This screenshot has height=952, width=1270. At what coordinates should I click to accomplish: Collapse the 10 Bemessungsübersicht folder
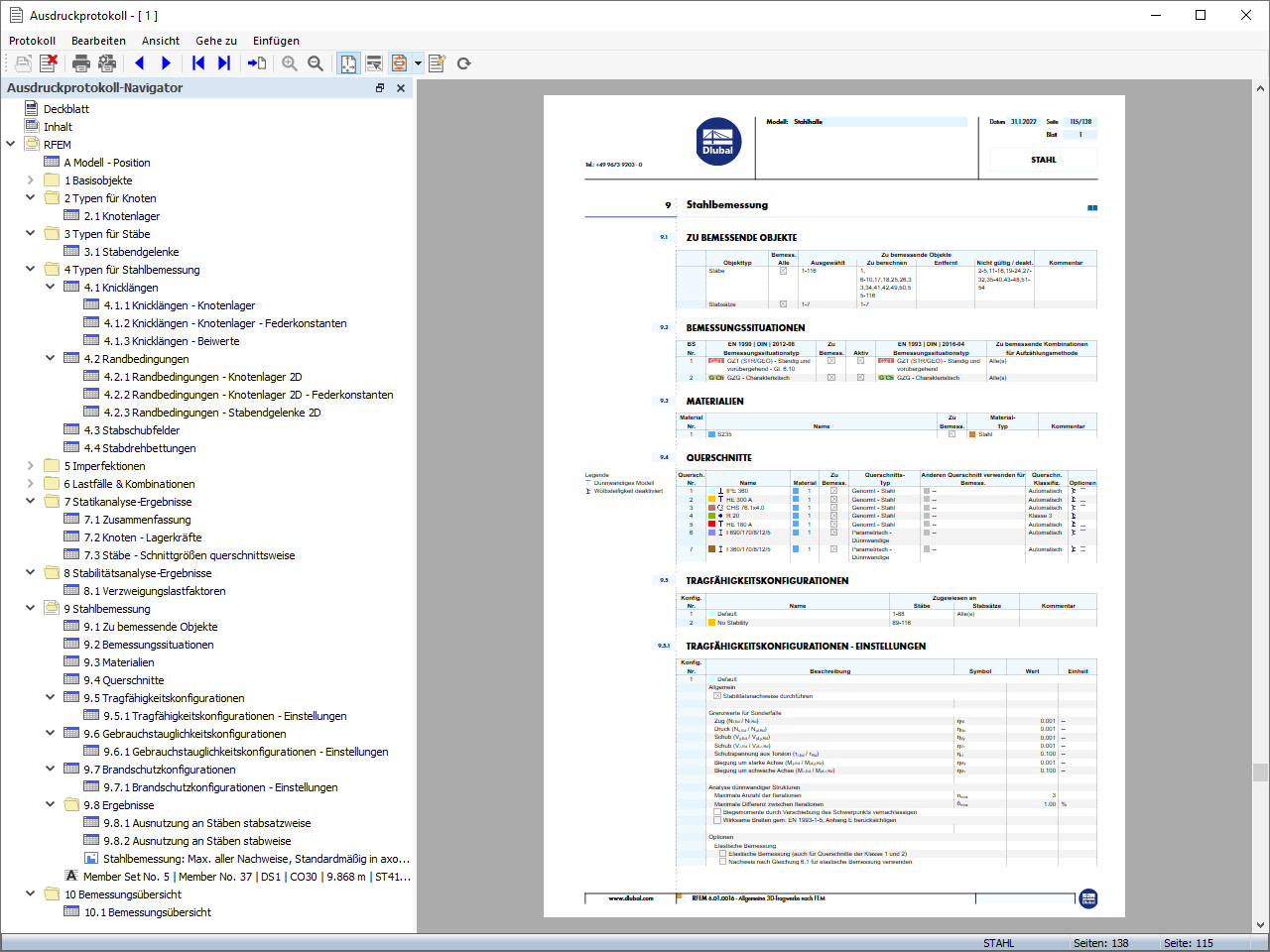click(x=31, y=893)
